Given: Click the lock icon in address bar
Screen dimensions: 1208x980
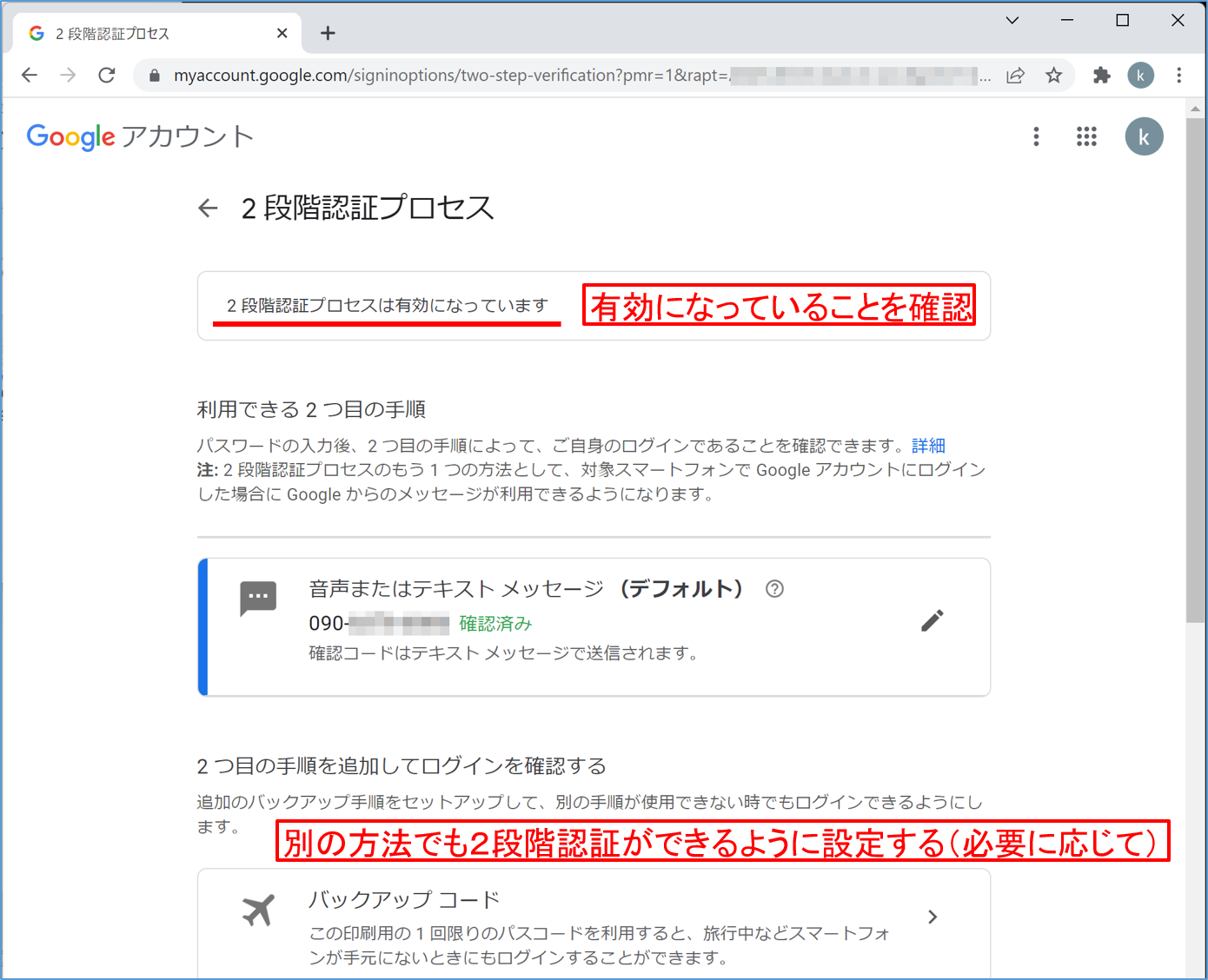Looking at the screenshot, I should 155,76.
